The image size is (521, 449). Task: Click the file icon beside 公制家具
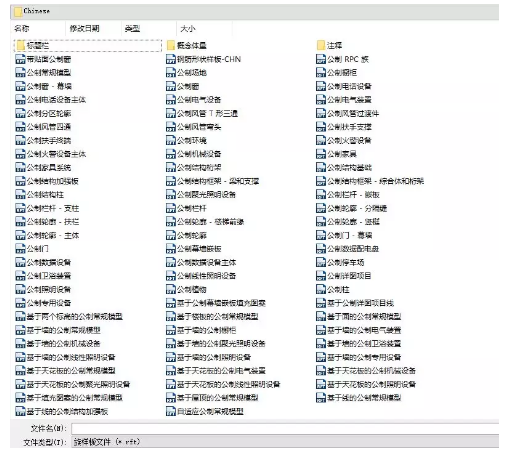click(321, 154)
